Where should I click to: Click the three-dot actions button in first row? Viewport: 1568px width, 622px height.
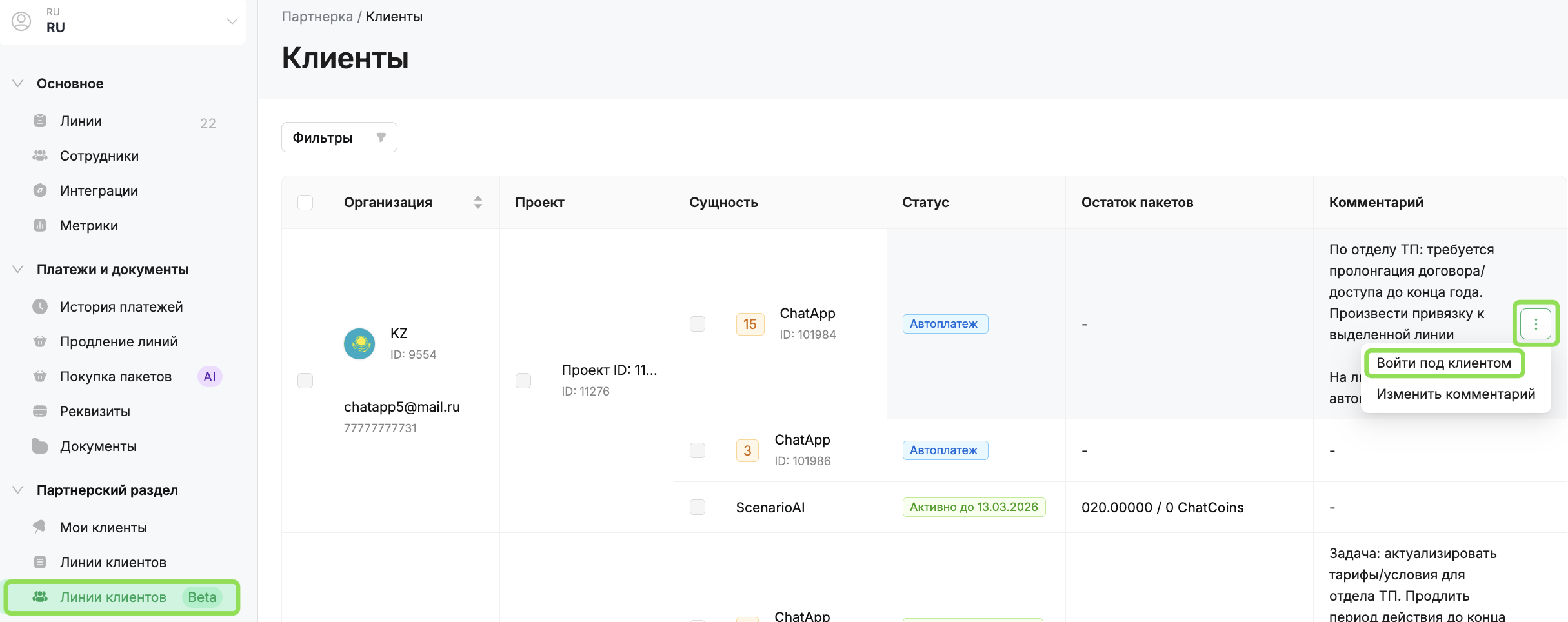1535,324
